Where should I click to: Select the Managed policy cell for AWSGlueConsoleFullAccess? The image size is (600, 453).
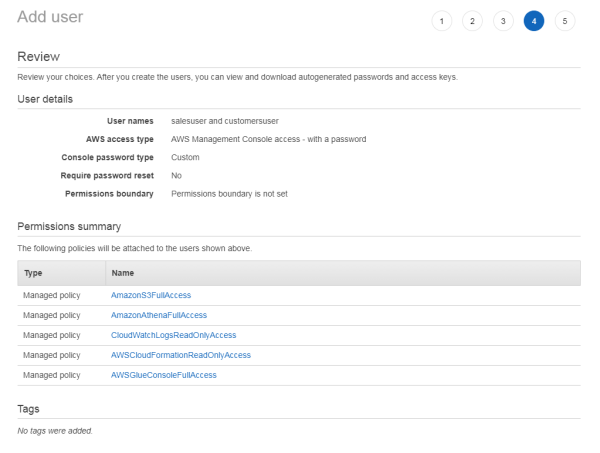[x=51, y=375]
